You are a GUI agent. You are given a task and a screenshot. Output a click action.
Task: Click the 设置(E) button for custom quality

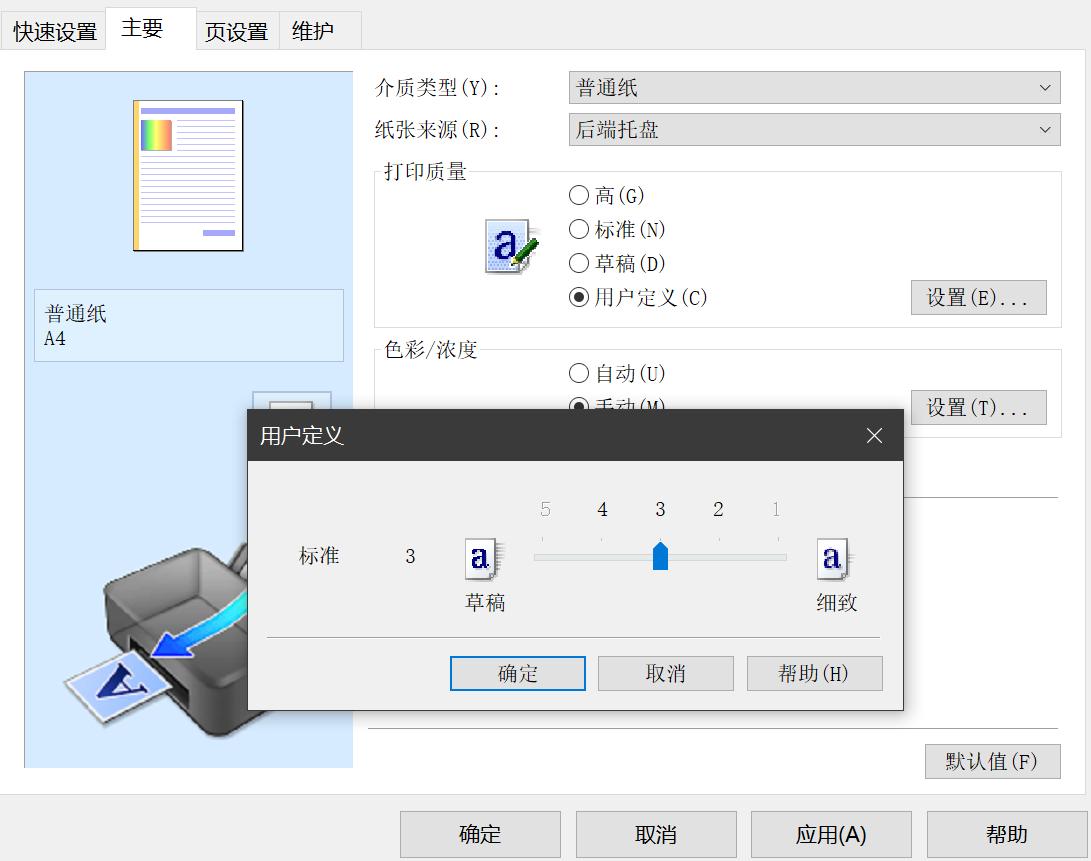pyautogui.click(x=978, y=297)
